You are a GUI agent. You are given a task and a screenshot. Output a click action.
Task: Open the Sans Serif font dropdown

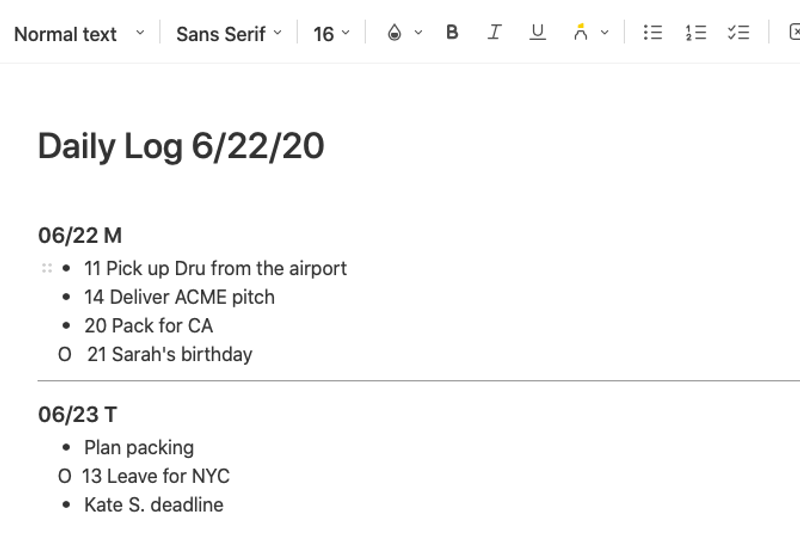click(x=229, y=34)
